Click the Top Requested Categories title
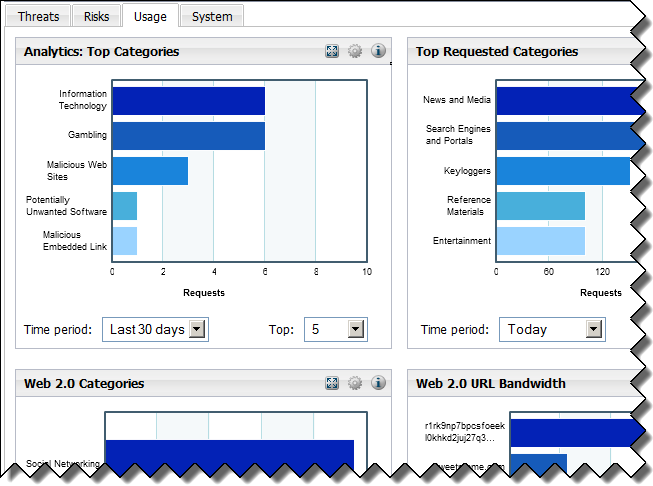This screenshot has width=653, height=486. click(497, 51)
